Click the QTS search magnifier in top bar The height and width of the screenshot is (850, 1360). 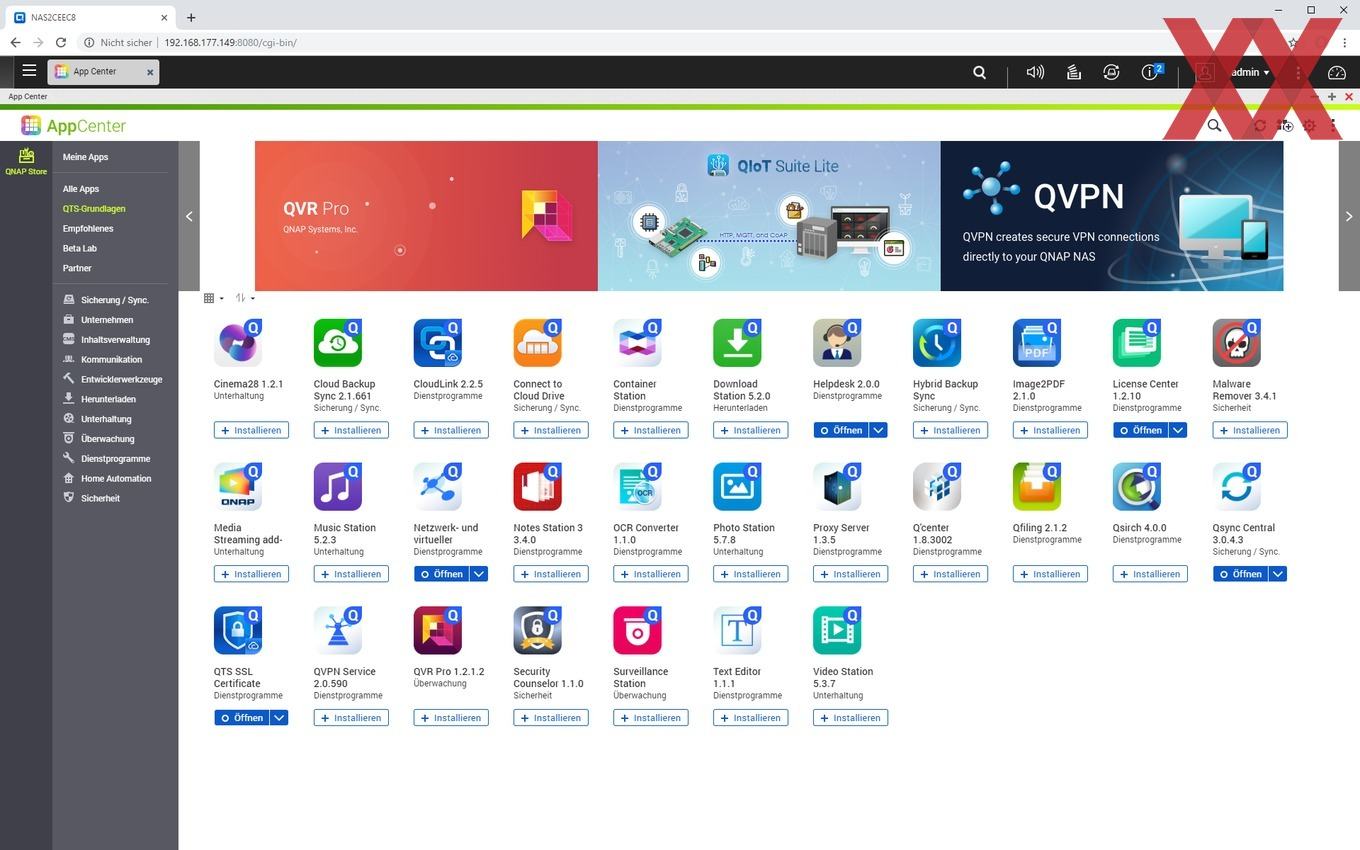tap(980, 72)
